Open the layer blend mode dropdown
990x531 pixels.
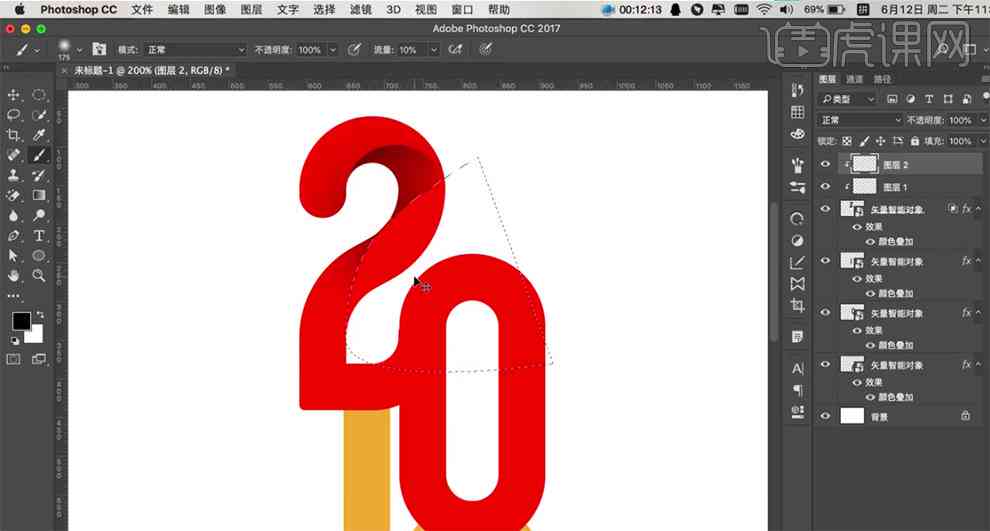[860, 120]
